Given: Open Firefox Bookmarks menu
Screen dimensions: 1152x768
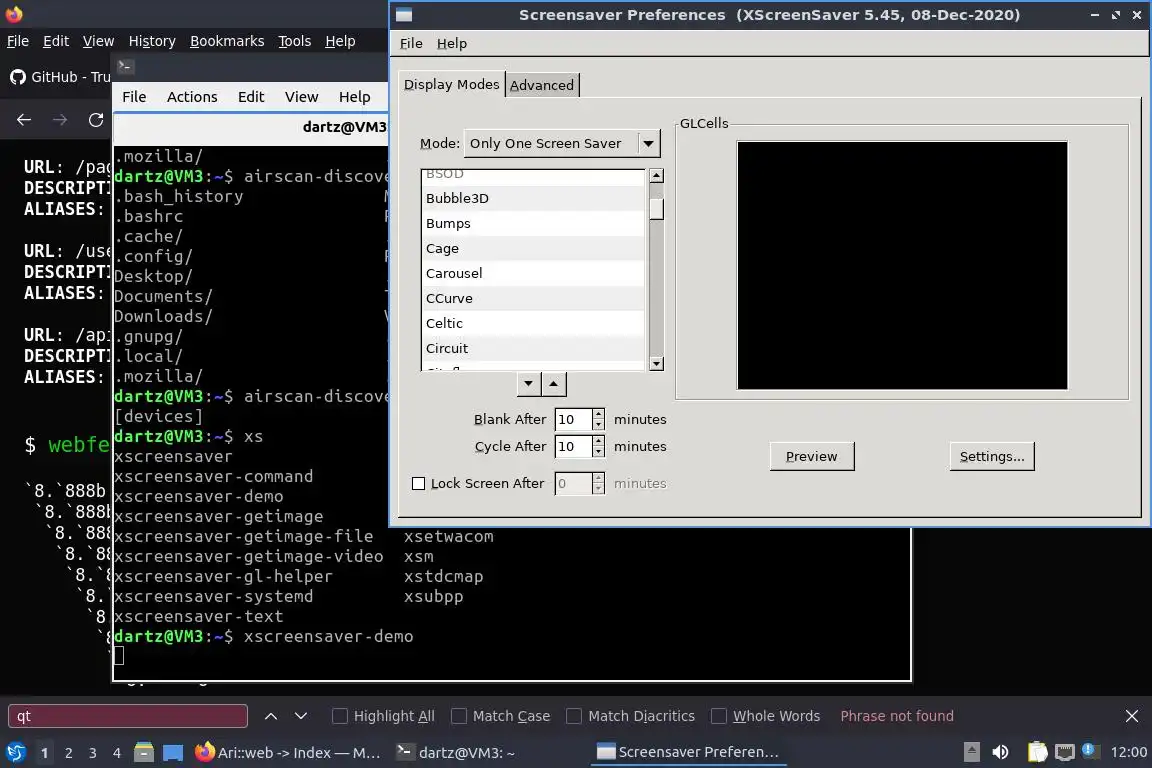Looking at the screenshot, I should click(x=227, y=41).
